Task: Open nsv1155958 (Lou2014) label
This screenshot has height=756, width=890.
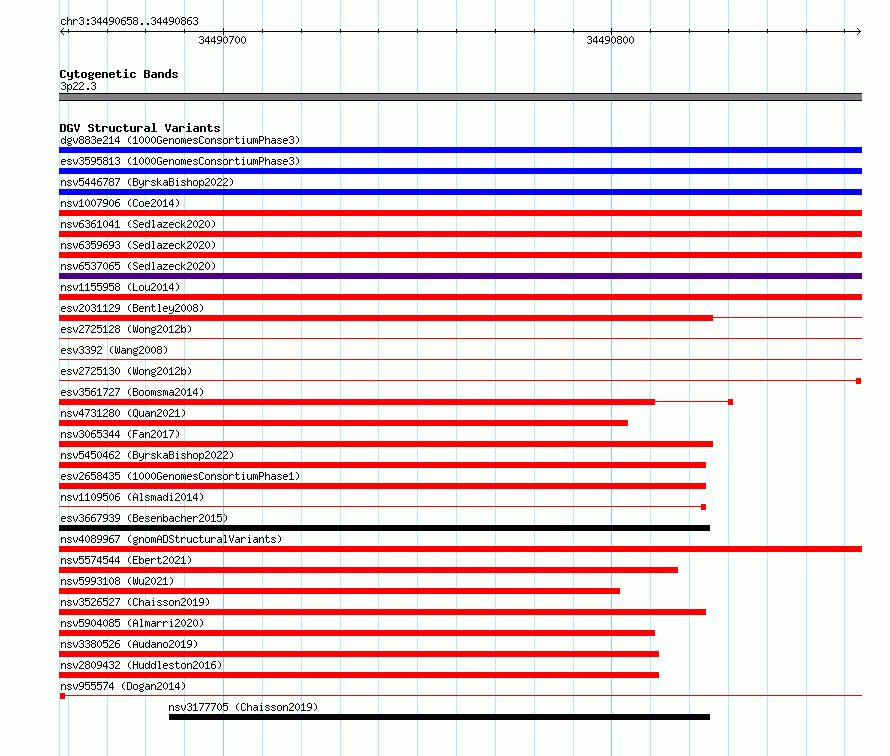Action: click(x=120, y=287)
